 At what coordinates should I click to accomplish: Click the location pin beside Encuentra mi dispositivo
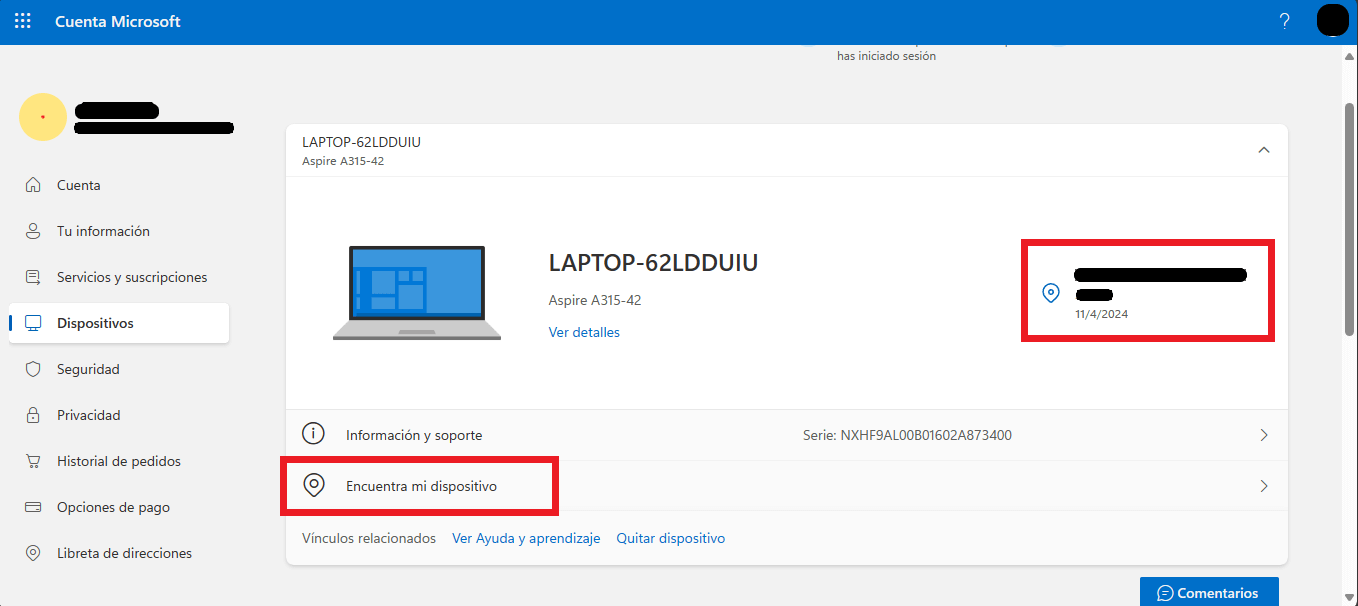(314, 485)
